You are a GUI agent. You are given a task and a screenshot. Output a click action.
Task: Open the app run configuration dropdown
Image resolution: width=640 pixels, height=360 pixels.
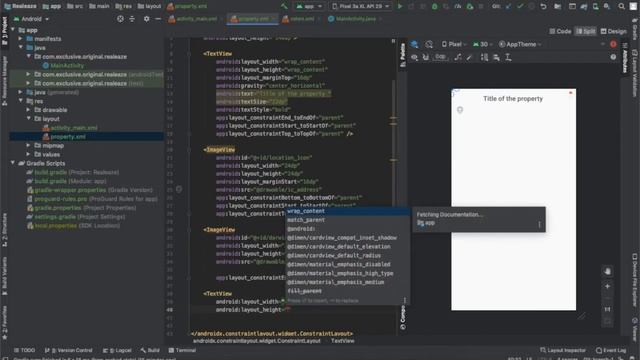pyautogui.click(x=309, y=6)
